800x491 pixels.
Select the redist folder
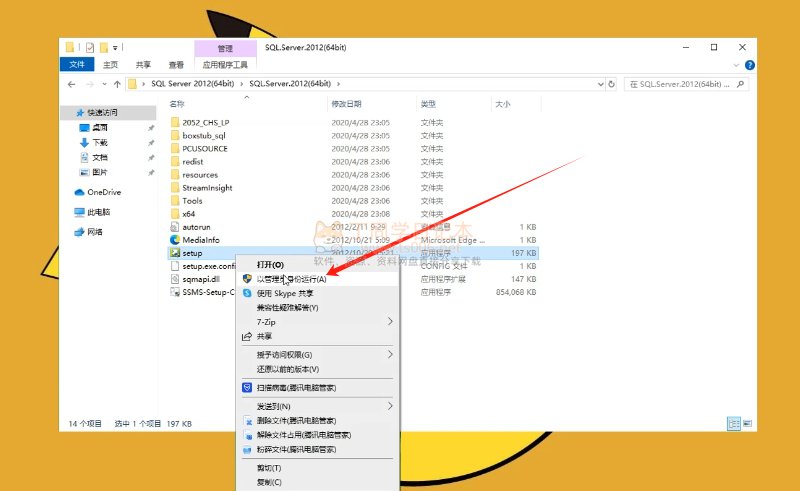(x=192, y=162)
